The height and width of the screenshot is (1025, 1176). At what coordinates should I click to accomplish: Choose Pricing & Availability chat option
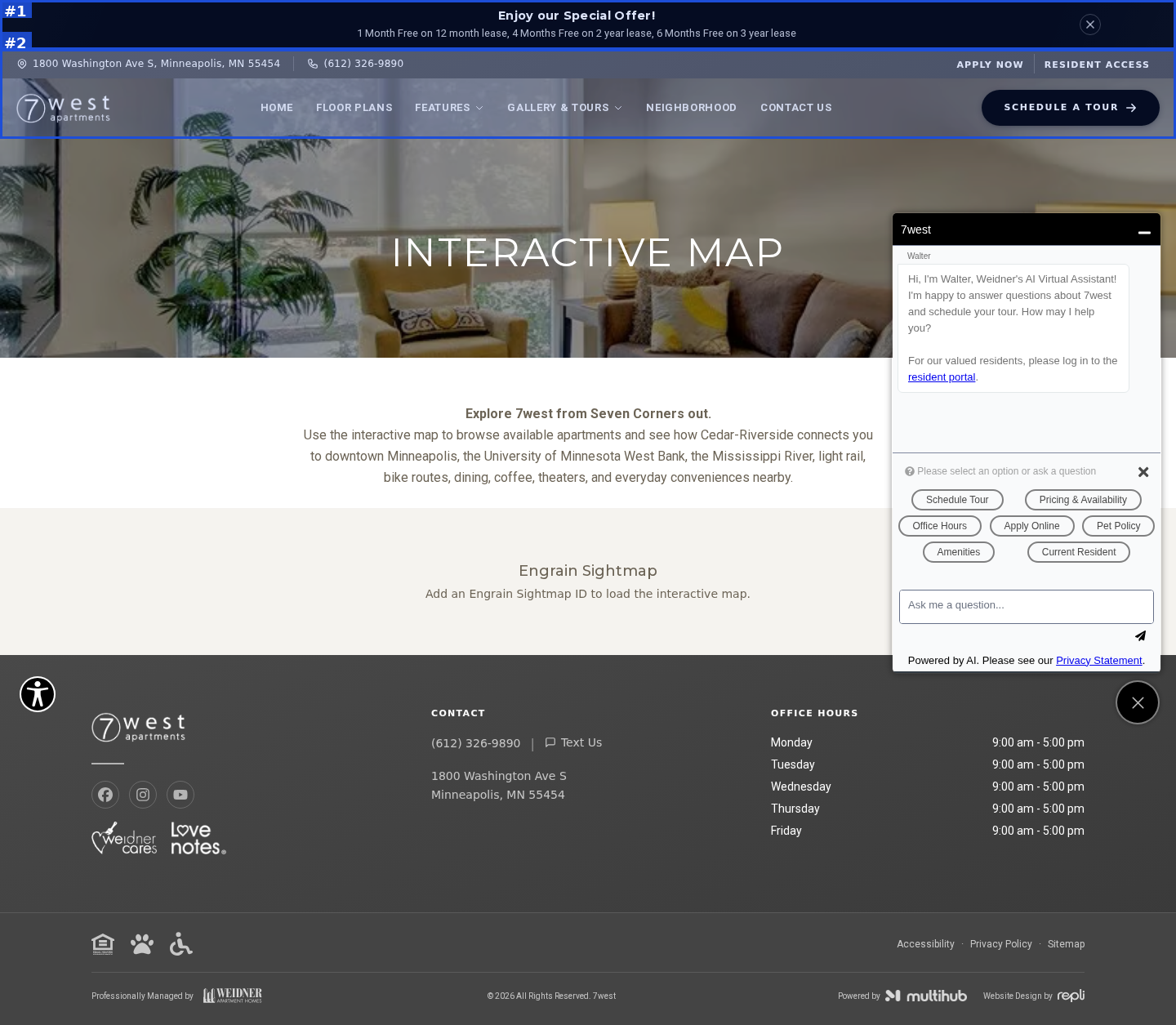pos(1083,500)
